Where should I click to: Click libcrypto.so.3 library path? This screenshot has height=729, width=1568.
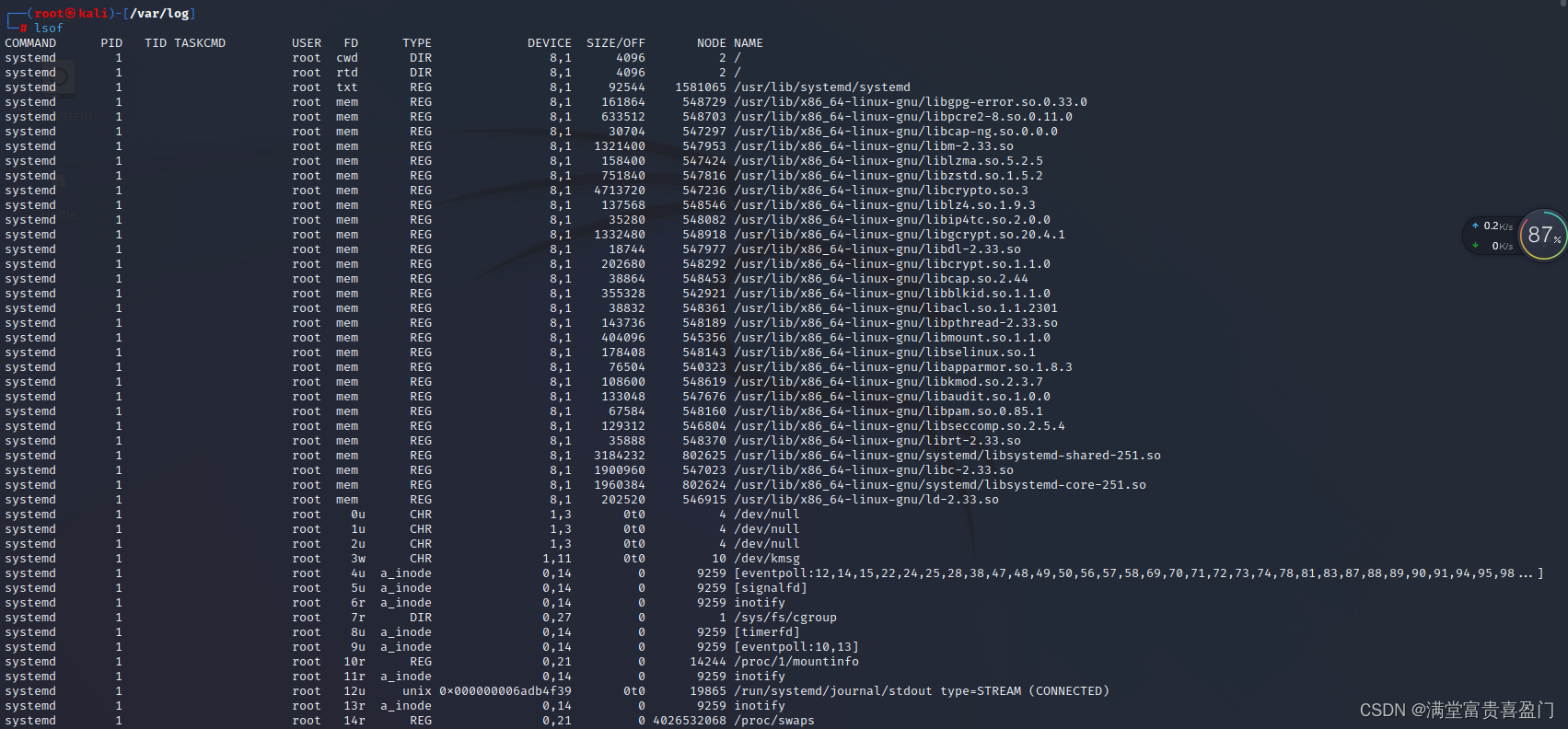(881, 191)
